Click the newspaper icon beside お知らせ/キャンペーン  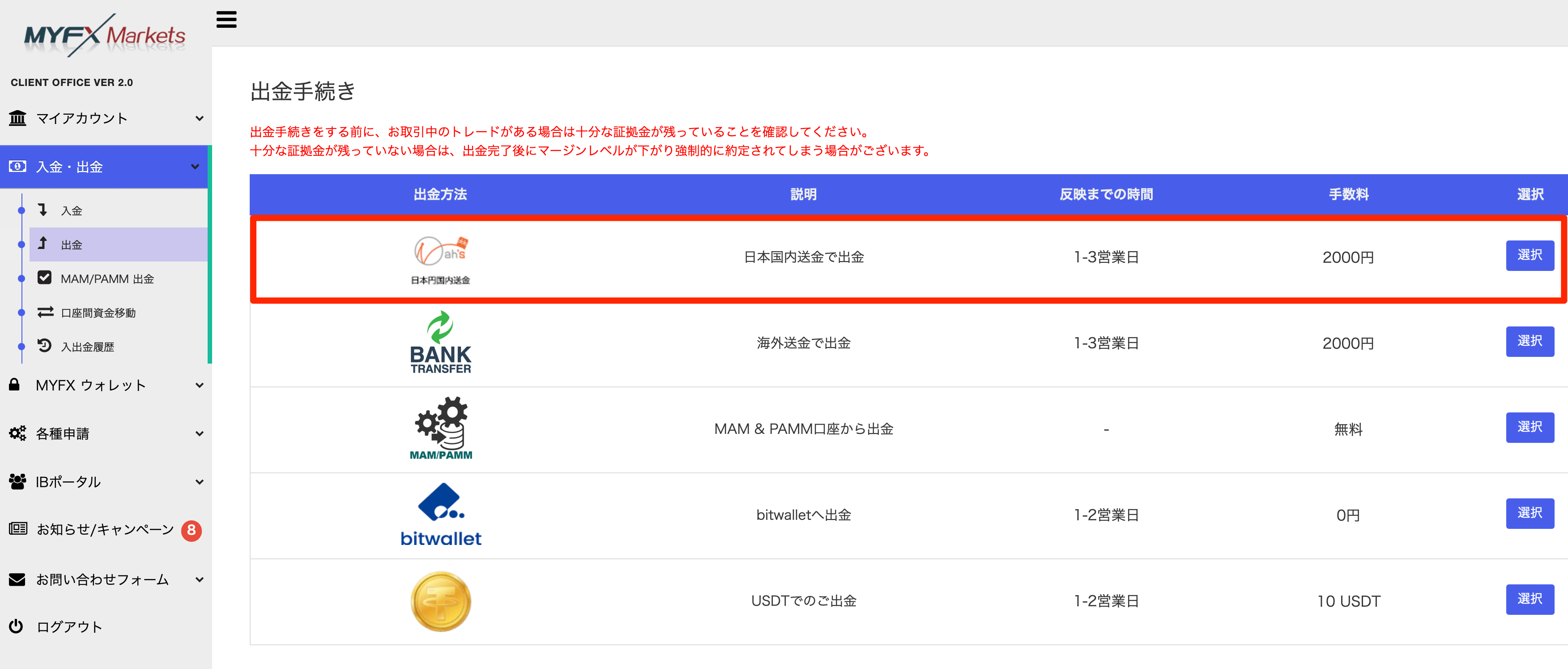(x=17, y=529)
